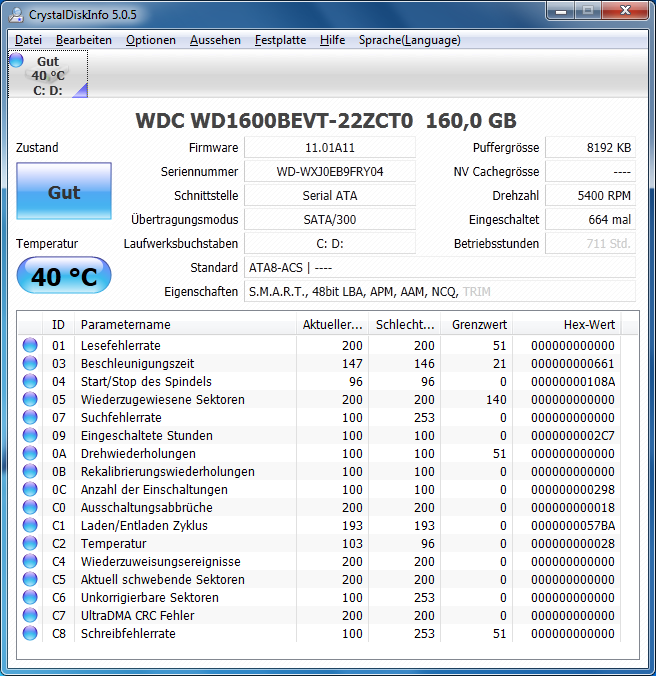Click the Schlecht... column header
The image size is (656, 676).
(x=405, y=324)
